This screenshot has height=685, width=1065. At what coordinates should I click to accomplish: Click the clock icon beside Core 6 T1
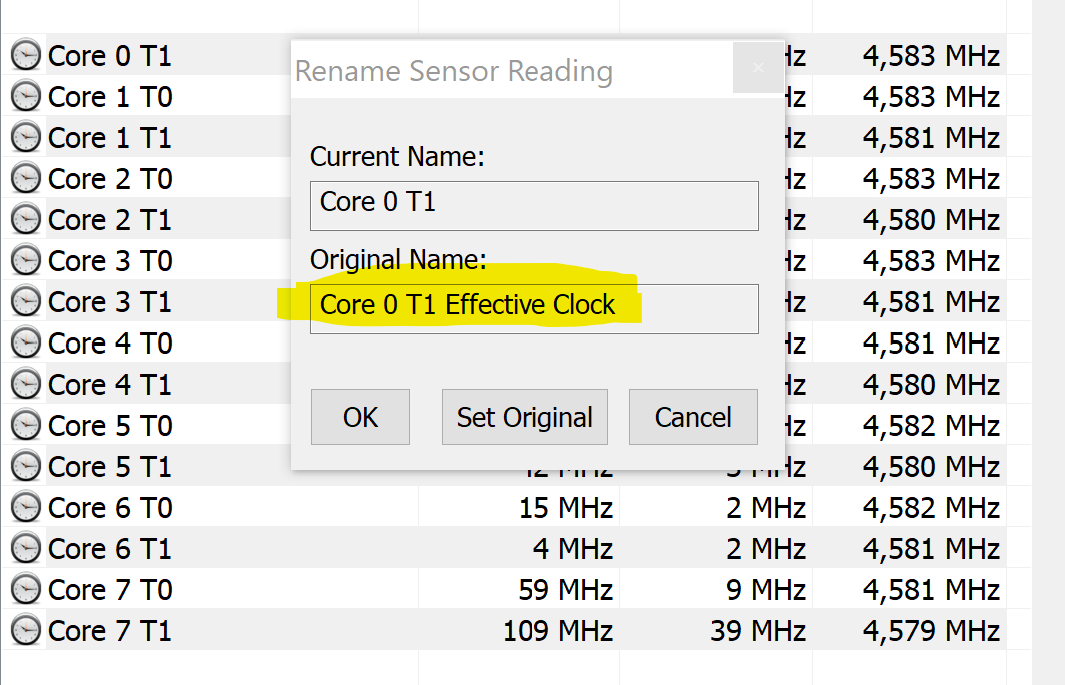(25, 549)
